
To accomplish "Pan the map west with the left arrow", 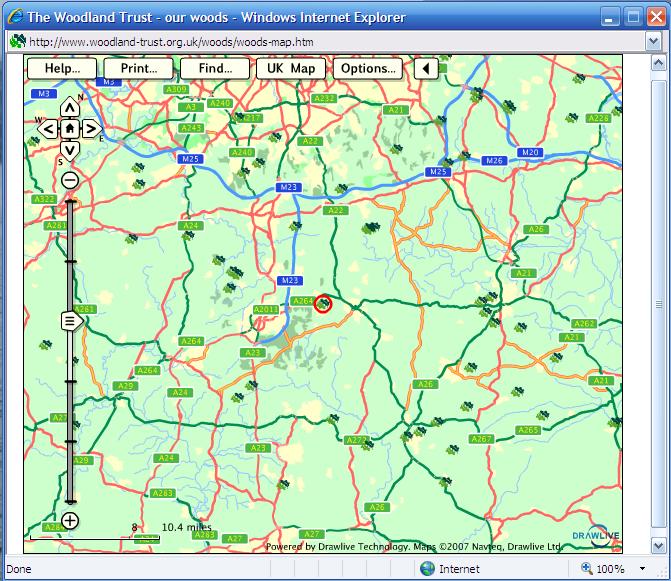I will [x=48, y=128].
